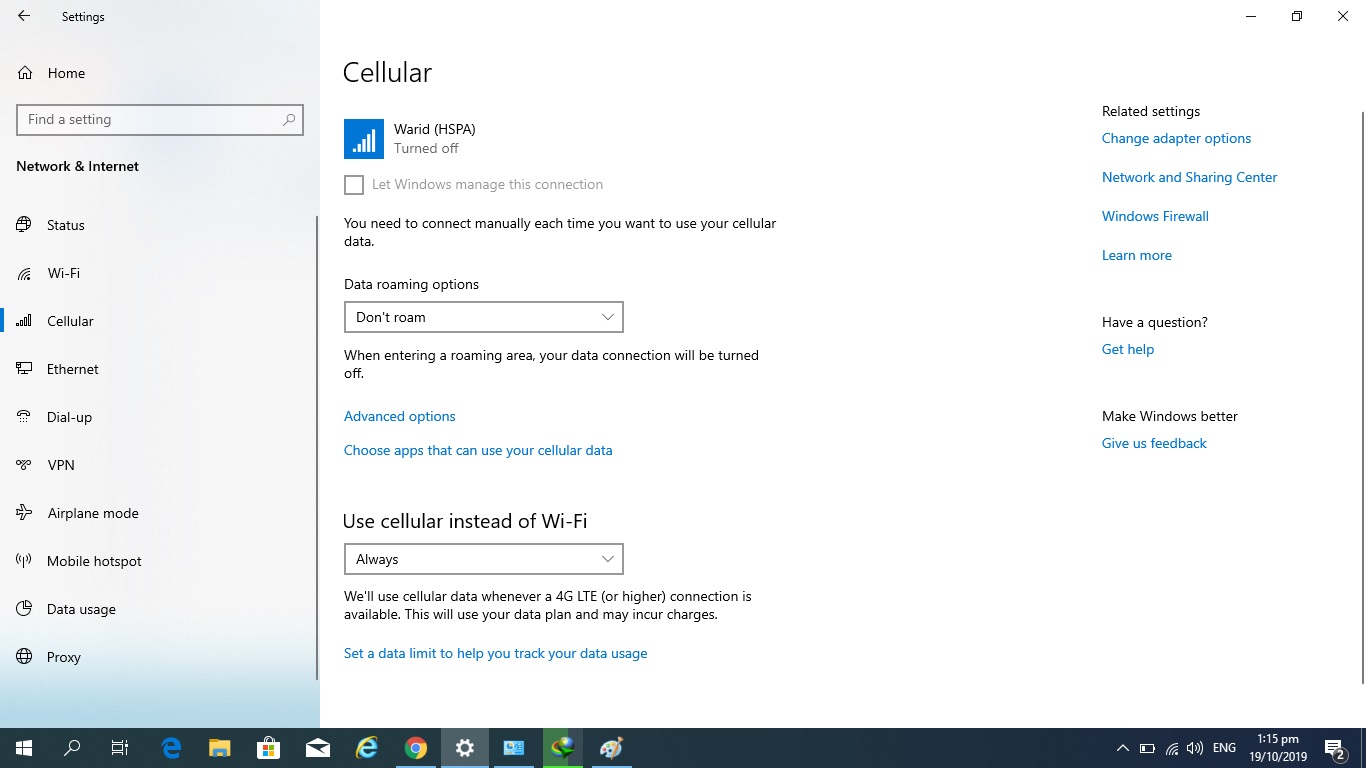
Task: Click the back arrow in Settings
Action: [x=24, y=16]
